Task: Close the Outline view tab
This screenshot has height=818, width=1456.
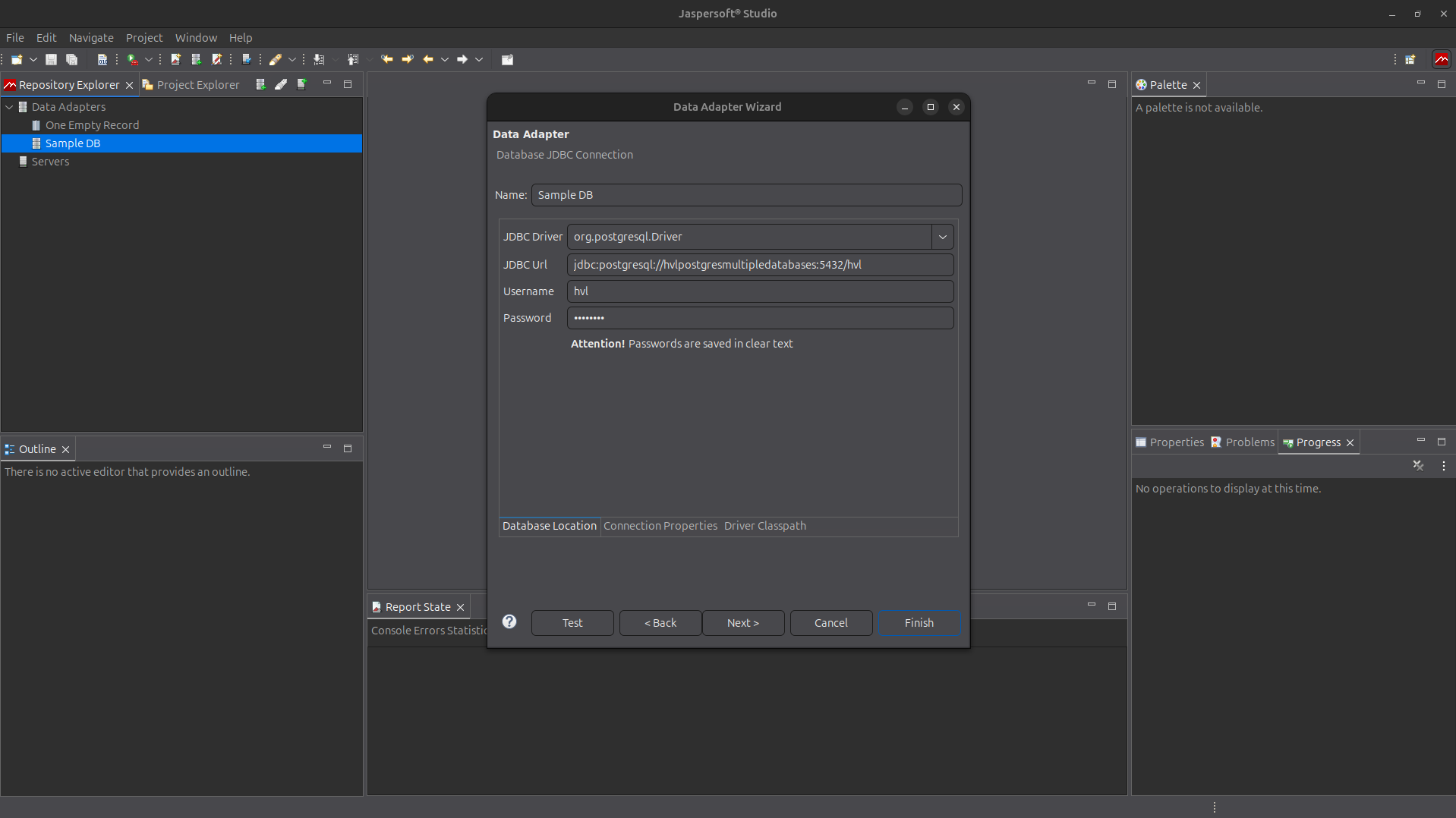Action: [66, 450]
